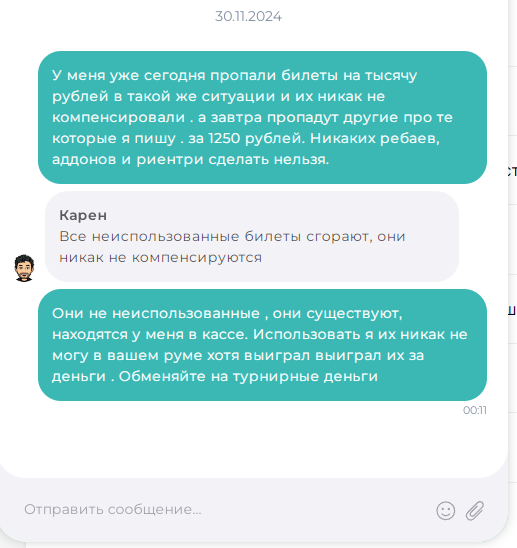Click Karen's support agent avatar

[24, 268]
